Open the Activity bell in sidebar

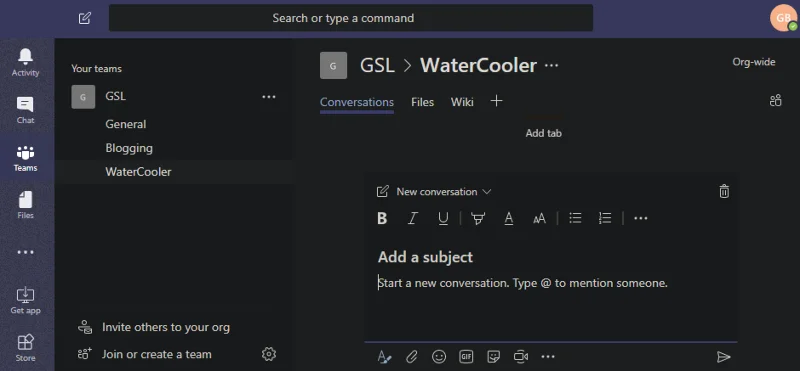[x=26, y=62]
